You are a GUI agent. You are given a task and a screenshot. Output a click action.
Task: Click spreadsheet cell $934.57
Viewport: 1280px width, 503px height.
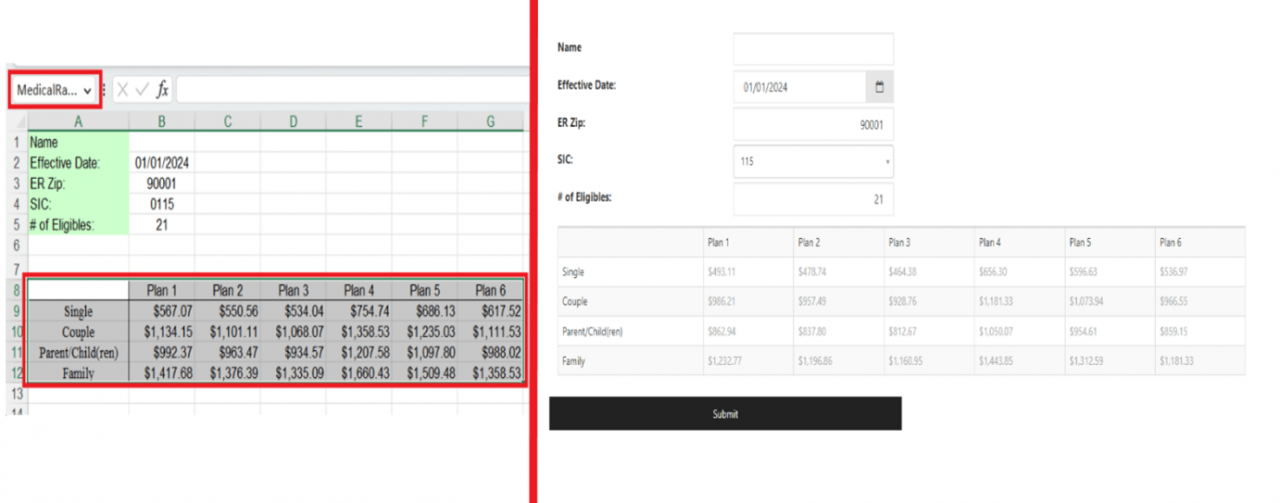(x=293, y=352)
